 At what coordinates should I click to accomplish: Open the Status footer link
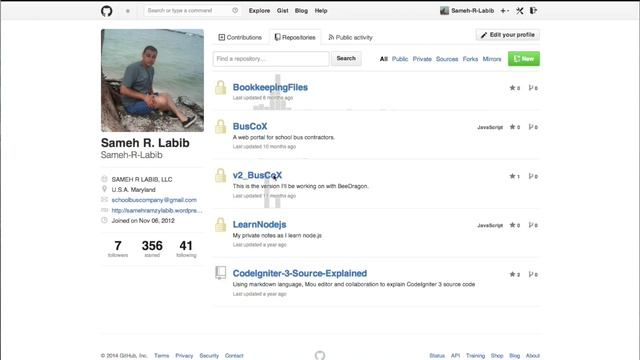point(437,356)
